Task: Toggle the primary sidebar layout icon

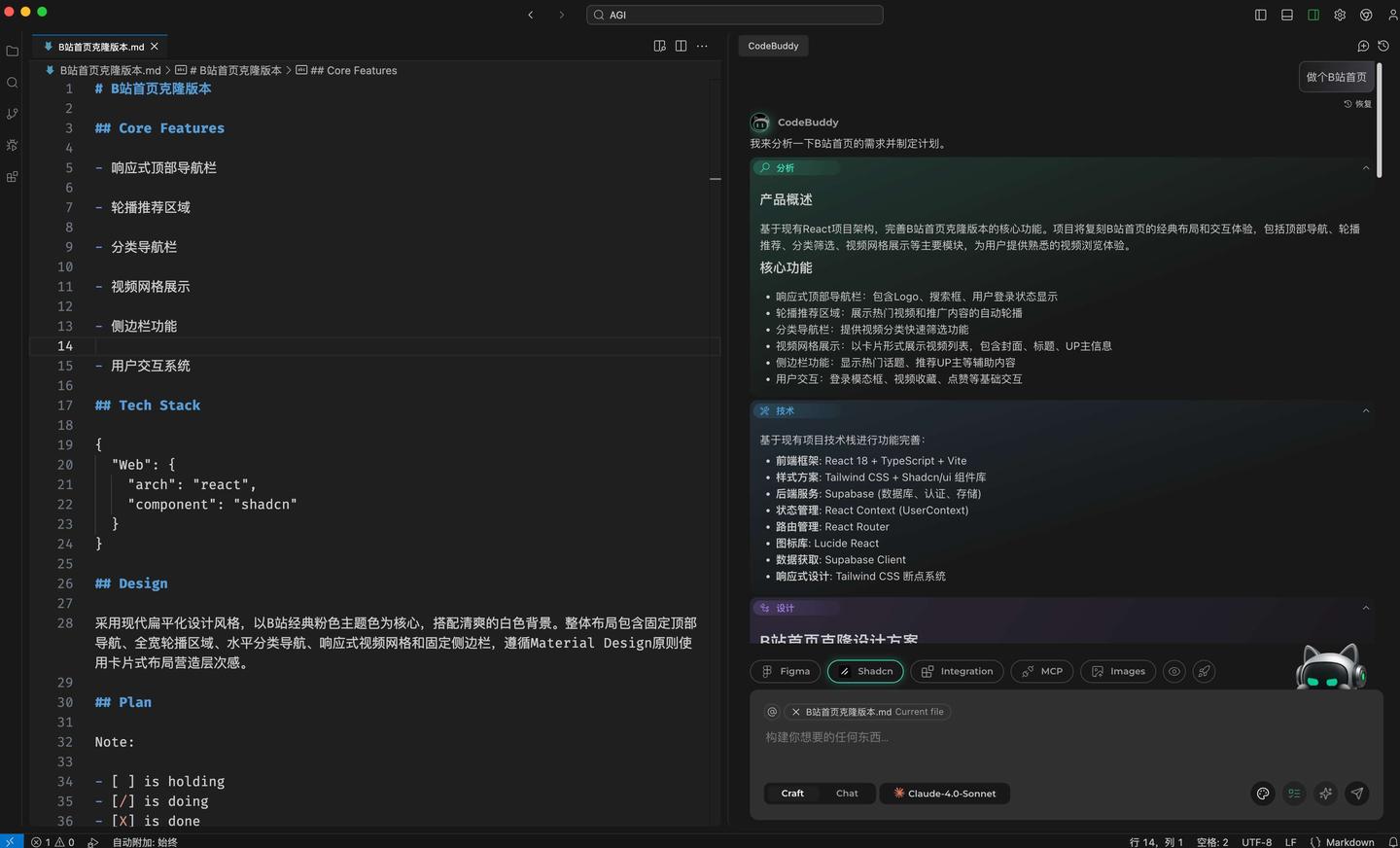Action: click(x=1261, y=15)
